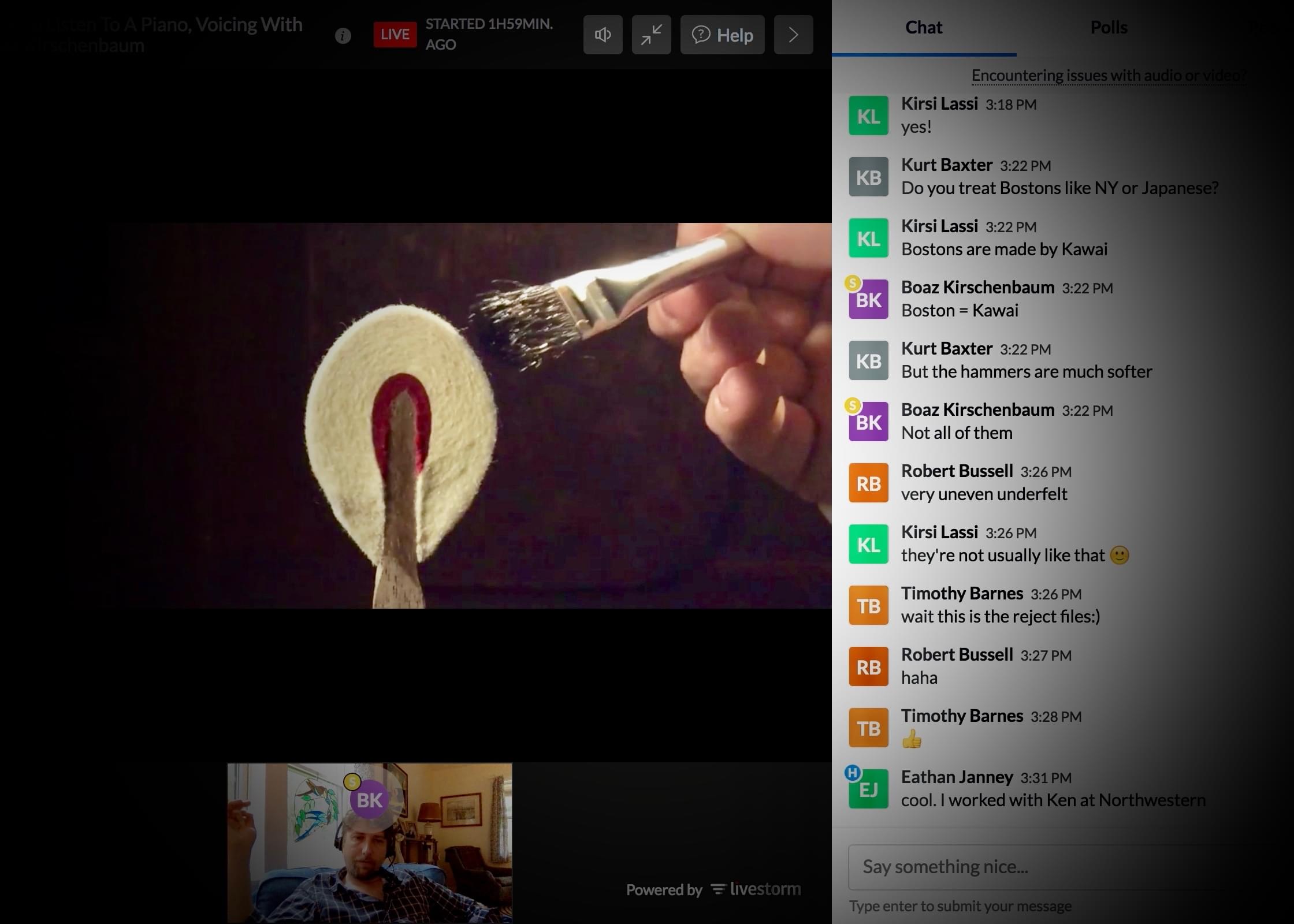Click Kurt Baxter's KB avatar on Bostons question
This screenshot has height=924, width=1294.
click(868, 177)
